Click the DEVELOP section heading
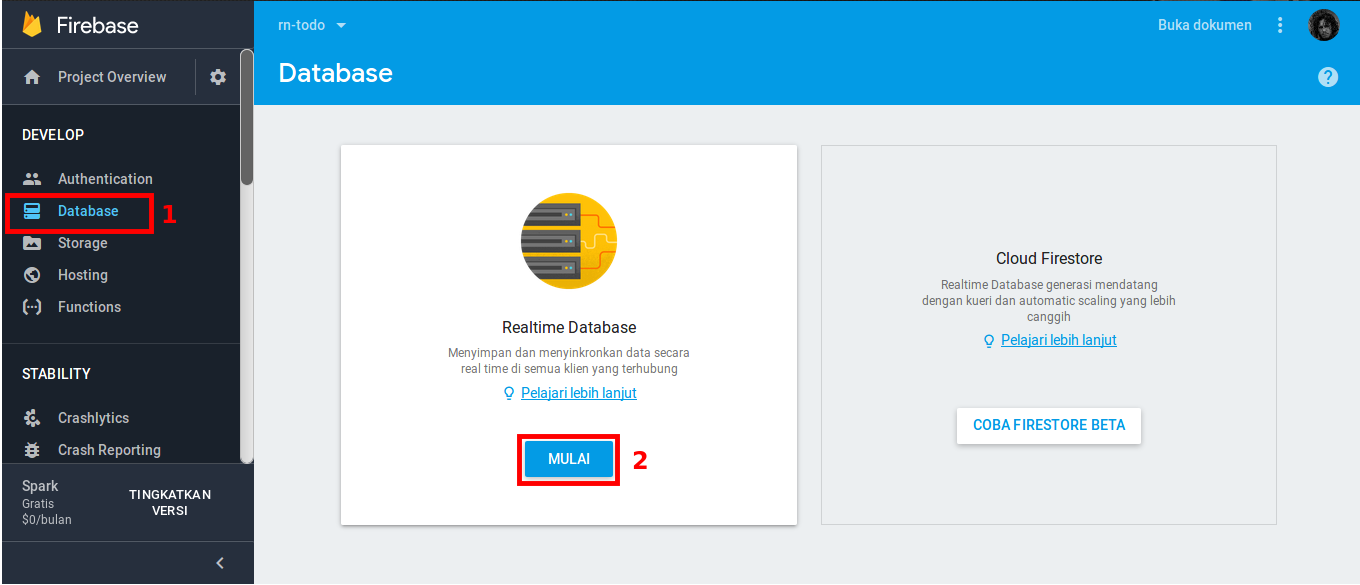1360x585 pixels. point(53,135)
